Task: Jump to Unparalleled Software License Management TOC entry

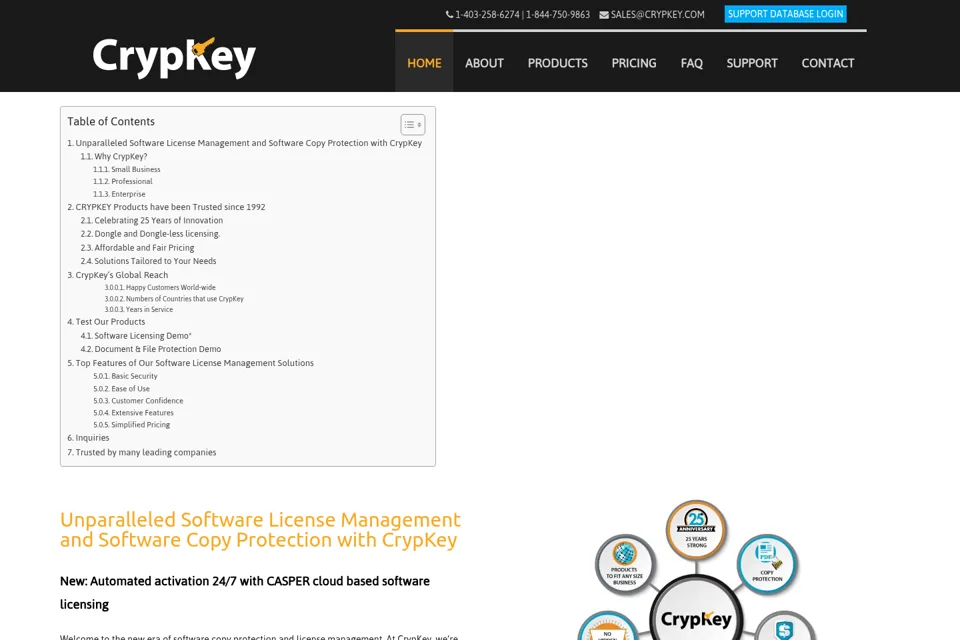Action: point(244,143)
